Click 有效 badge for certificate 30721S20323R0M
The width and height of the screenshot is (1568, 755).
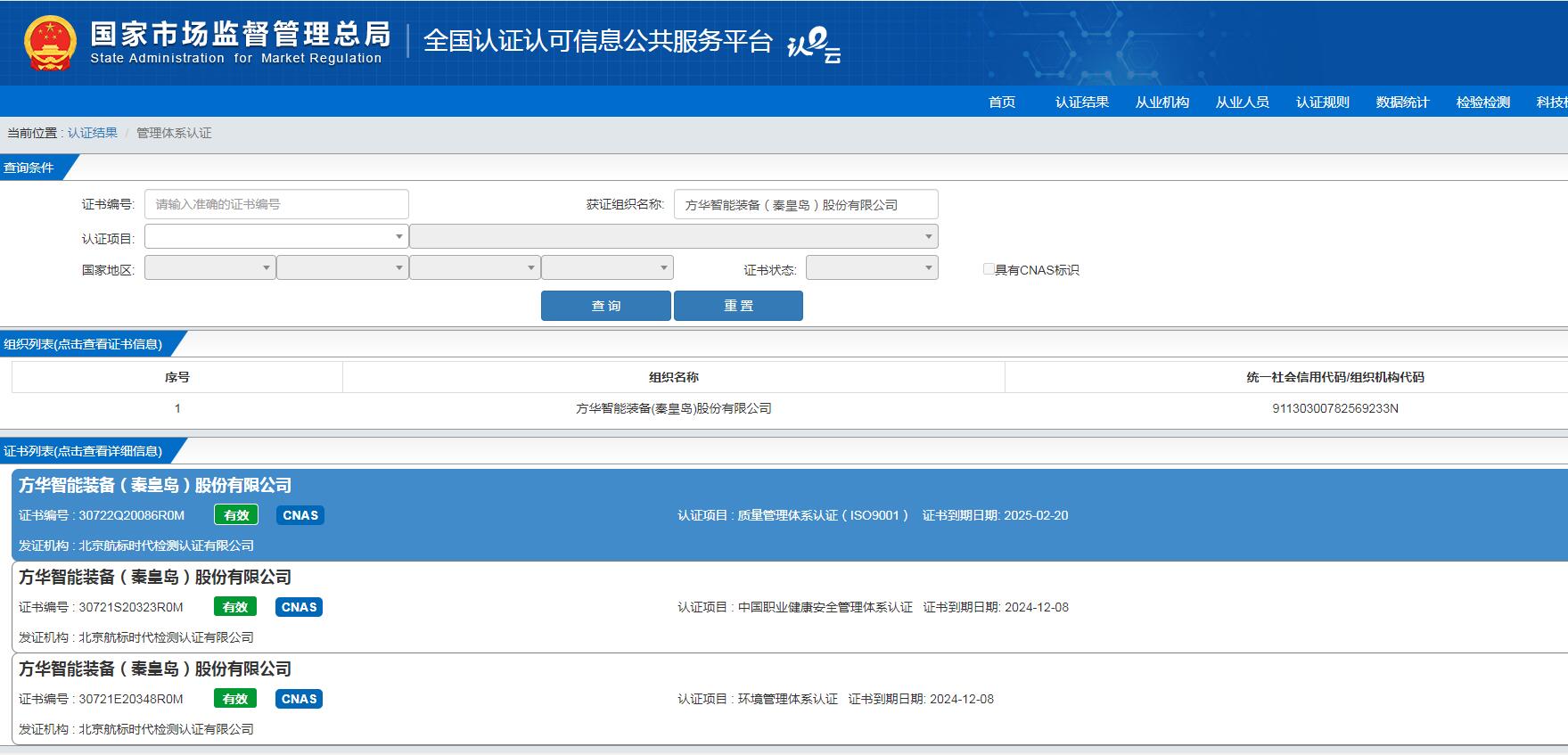[235, 607]
